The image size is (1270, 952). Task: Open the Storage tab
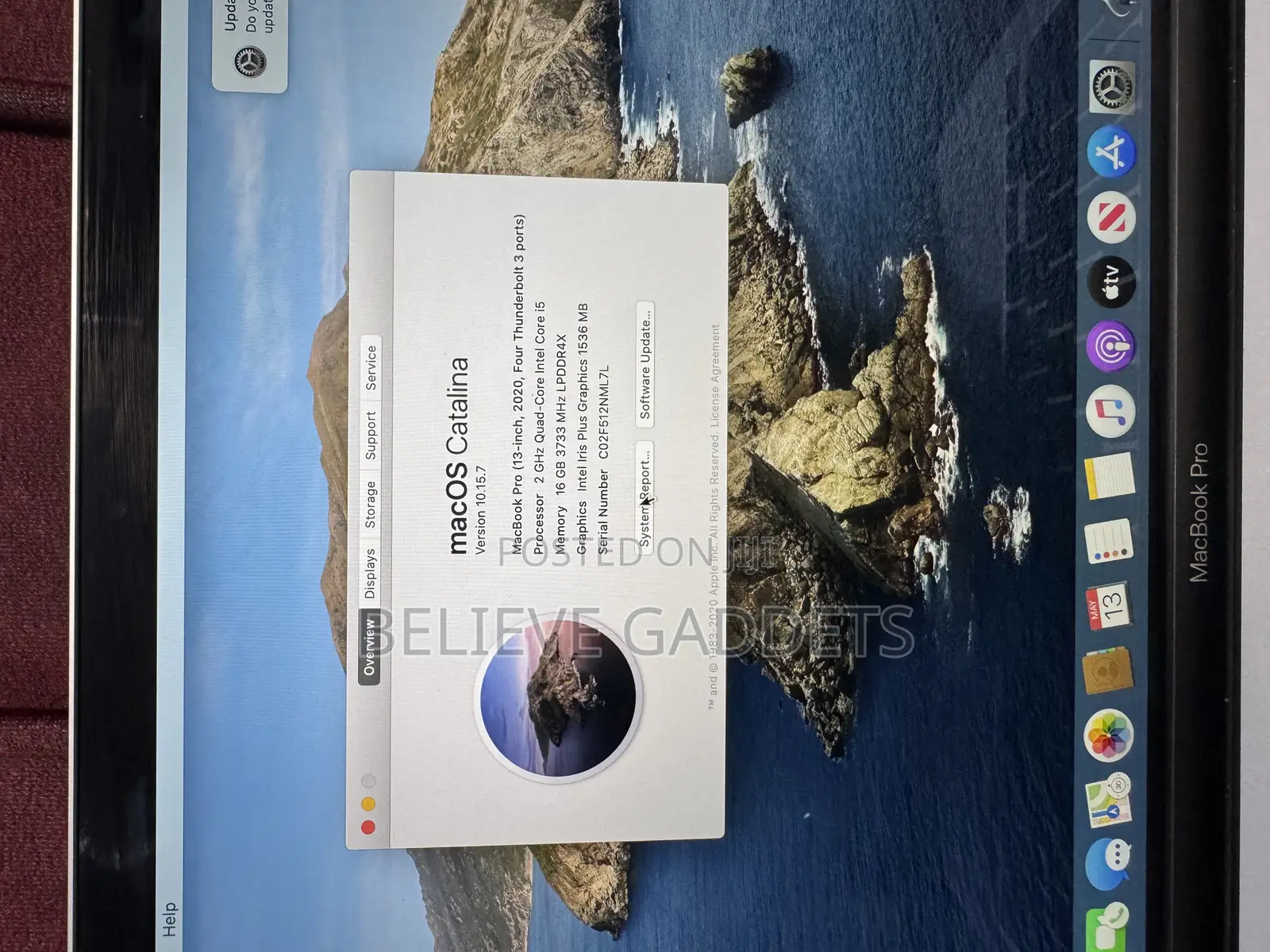coord(370,505)
